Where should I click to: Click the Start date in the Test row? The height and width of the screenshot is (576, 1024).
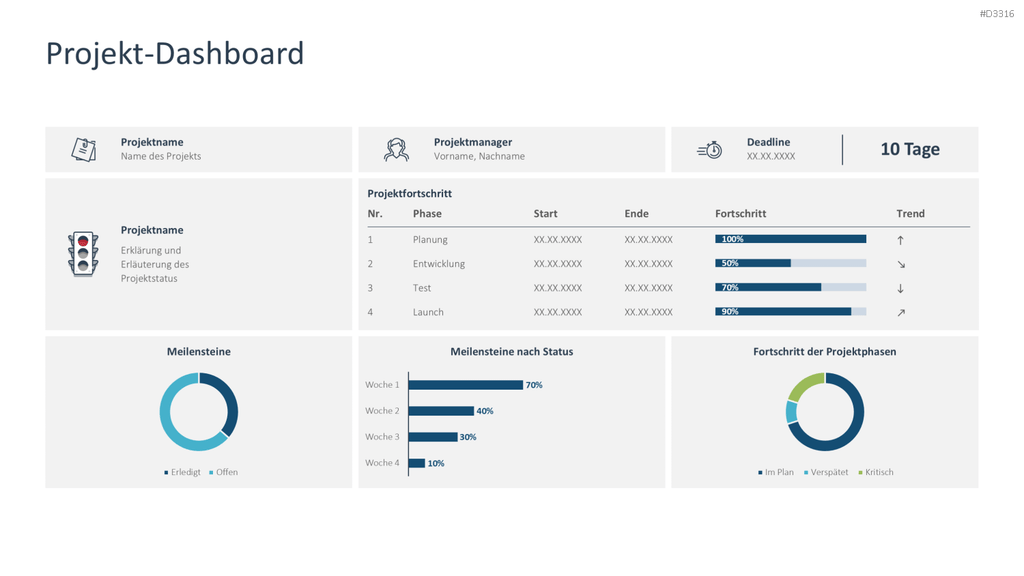(x=558, y=288)
